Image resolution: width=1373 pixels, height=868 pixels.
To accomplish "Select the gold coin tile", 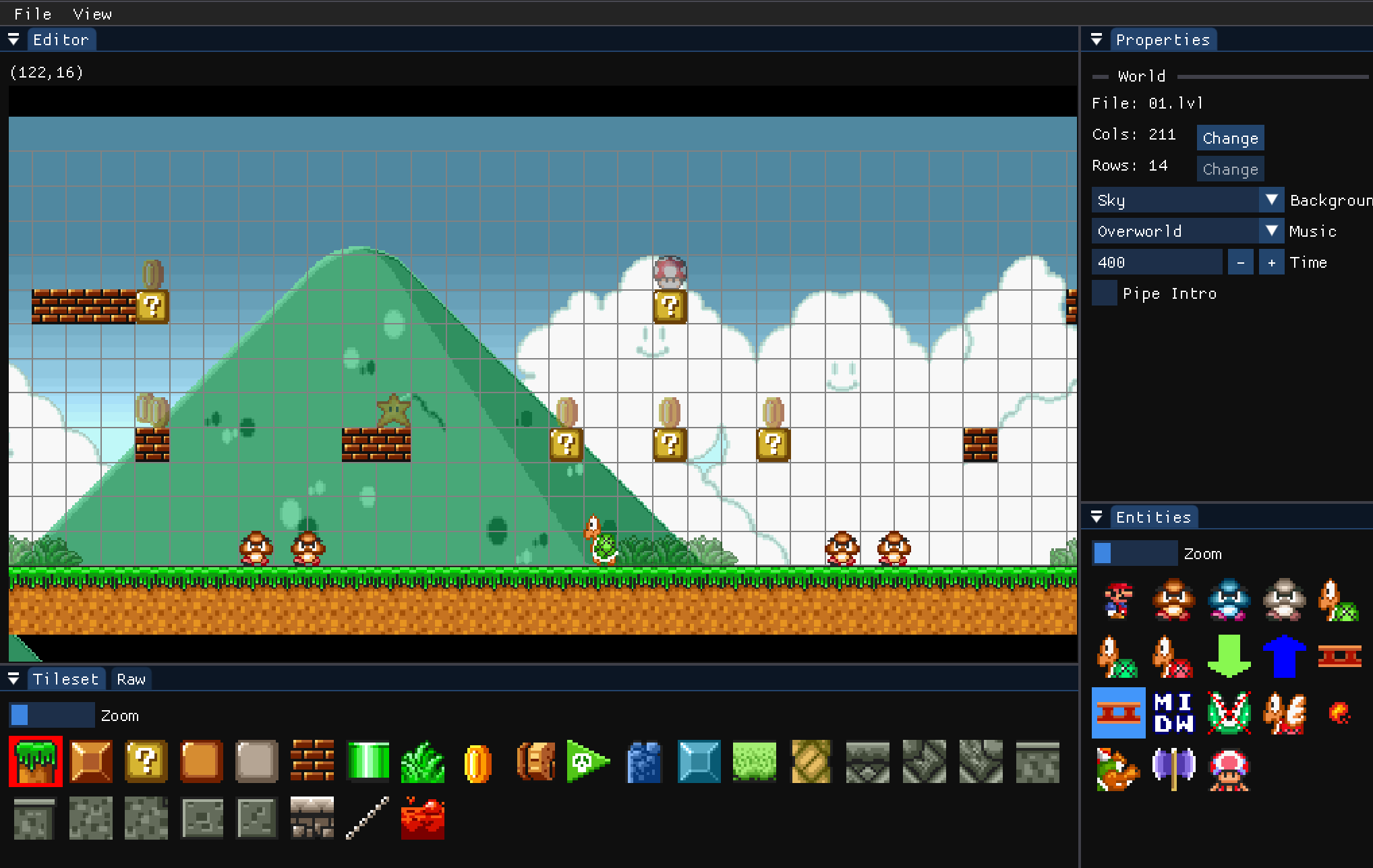I will click(x=478, y=763).
